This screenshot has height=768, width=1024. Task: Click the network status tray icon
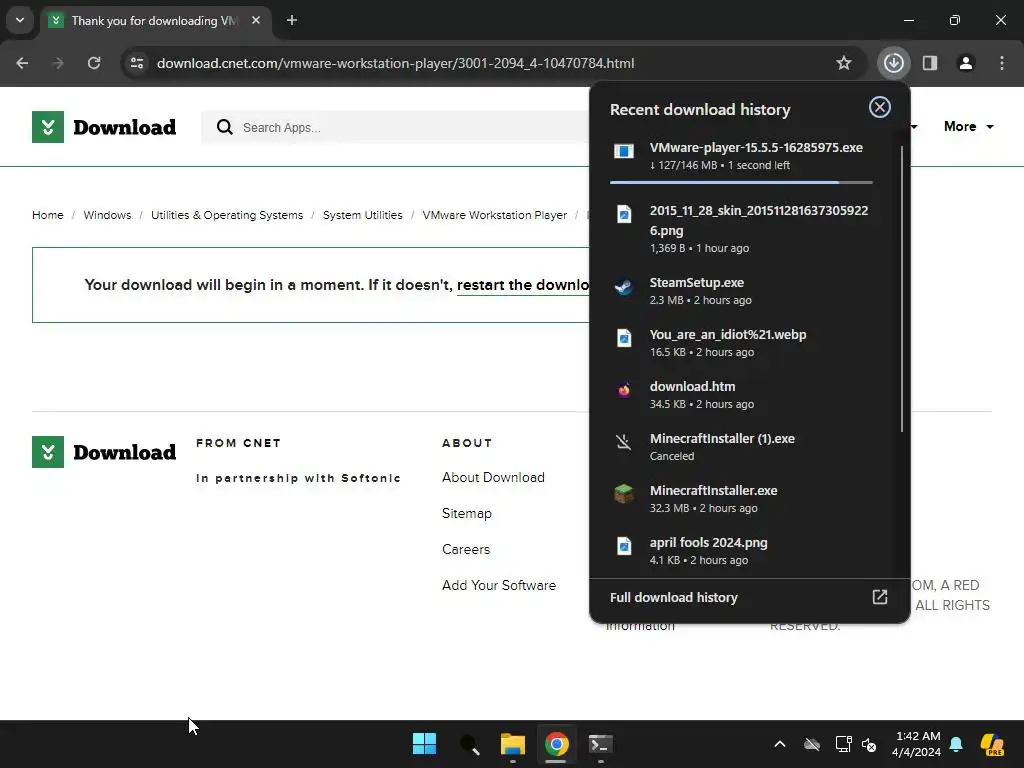click(843, 744)
